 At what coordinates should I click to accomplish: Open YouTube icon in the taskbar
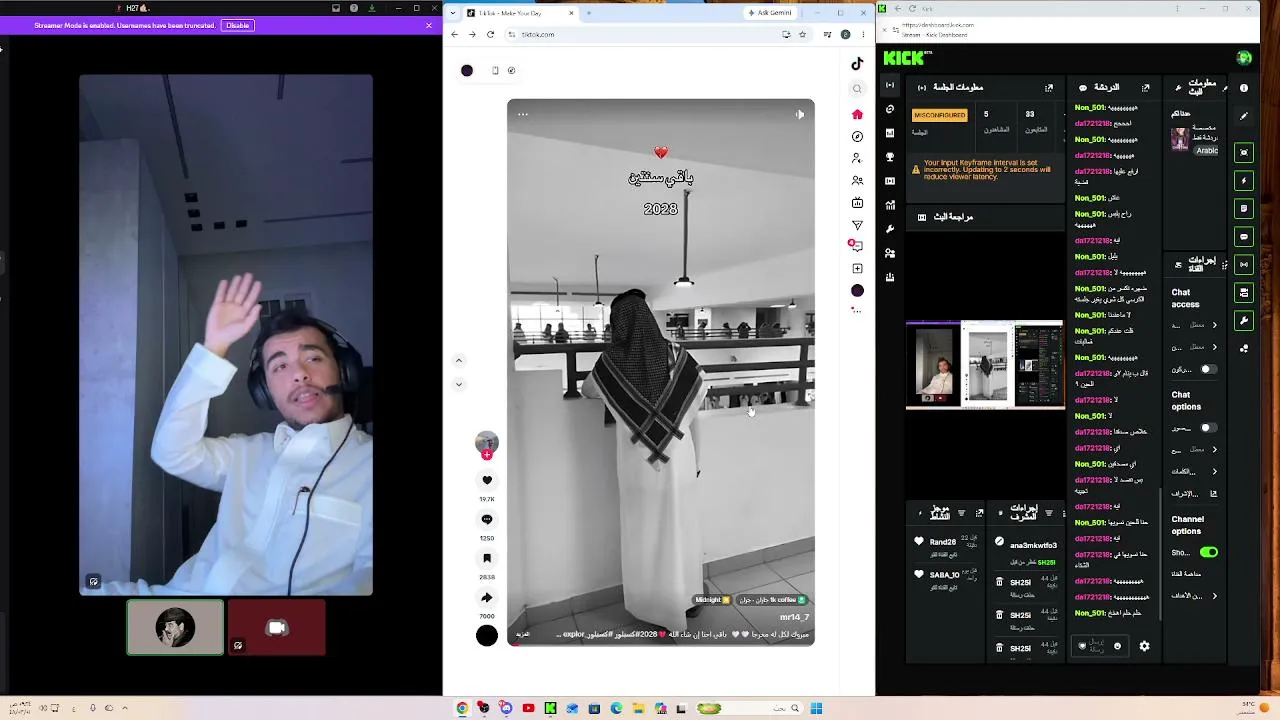[x=528, y=708]
